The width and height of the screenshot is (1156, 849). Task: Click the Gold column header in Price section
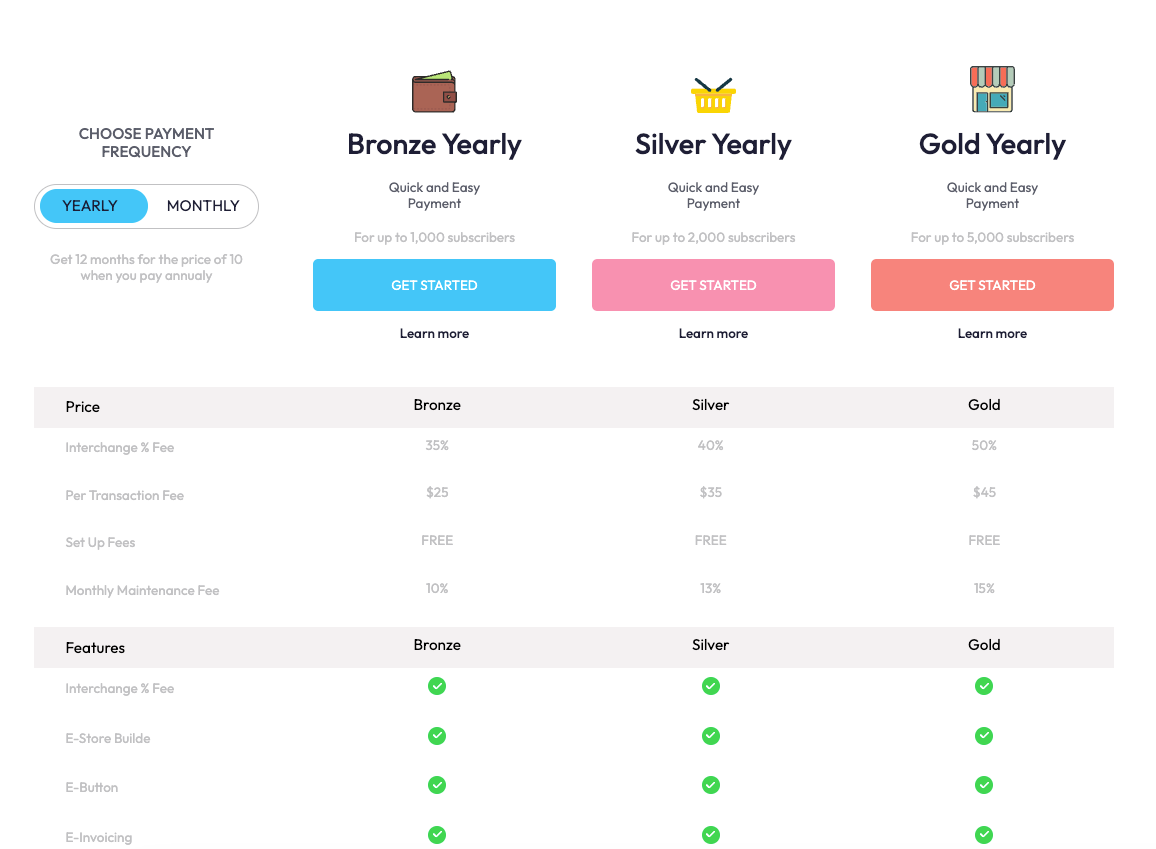(x=984, y=405)
